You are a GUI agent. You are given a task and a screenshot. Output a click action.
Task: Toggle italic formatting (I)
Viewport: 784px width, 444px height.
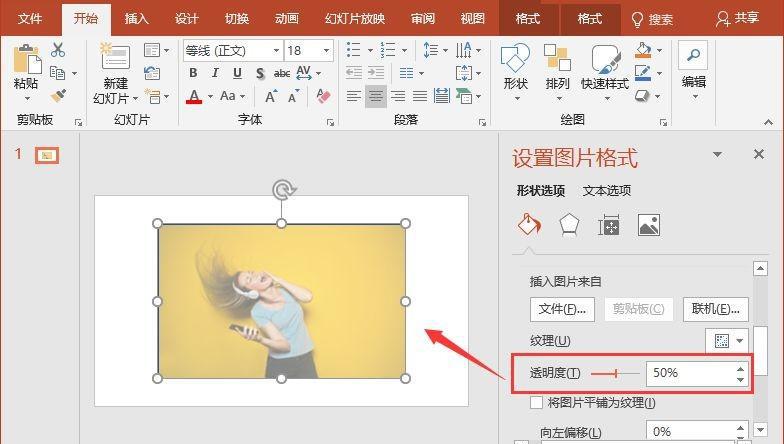pos(215,73)
